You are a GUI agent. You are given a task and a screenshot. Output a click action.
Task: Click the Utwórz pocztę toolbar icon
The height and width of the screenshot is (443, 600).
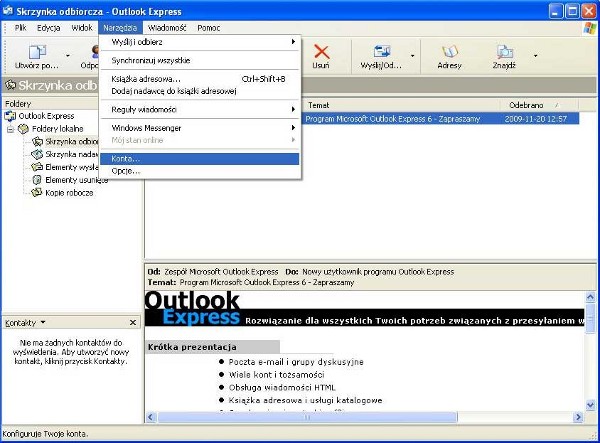pos(37,52)
